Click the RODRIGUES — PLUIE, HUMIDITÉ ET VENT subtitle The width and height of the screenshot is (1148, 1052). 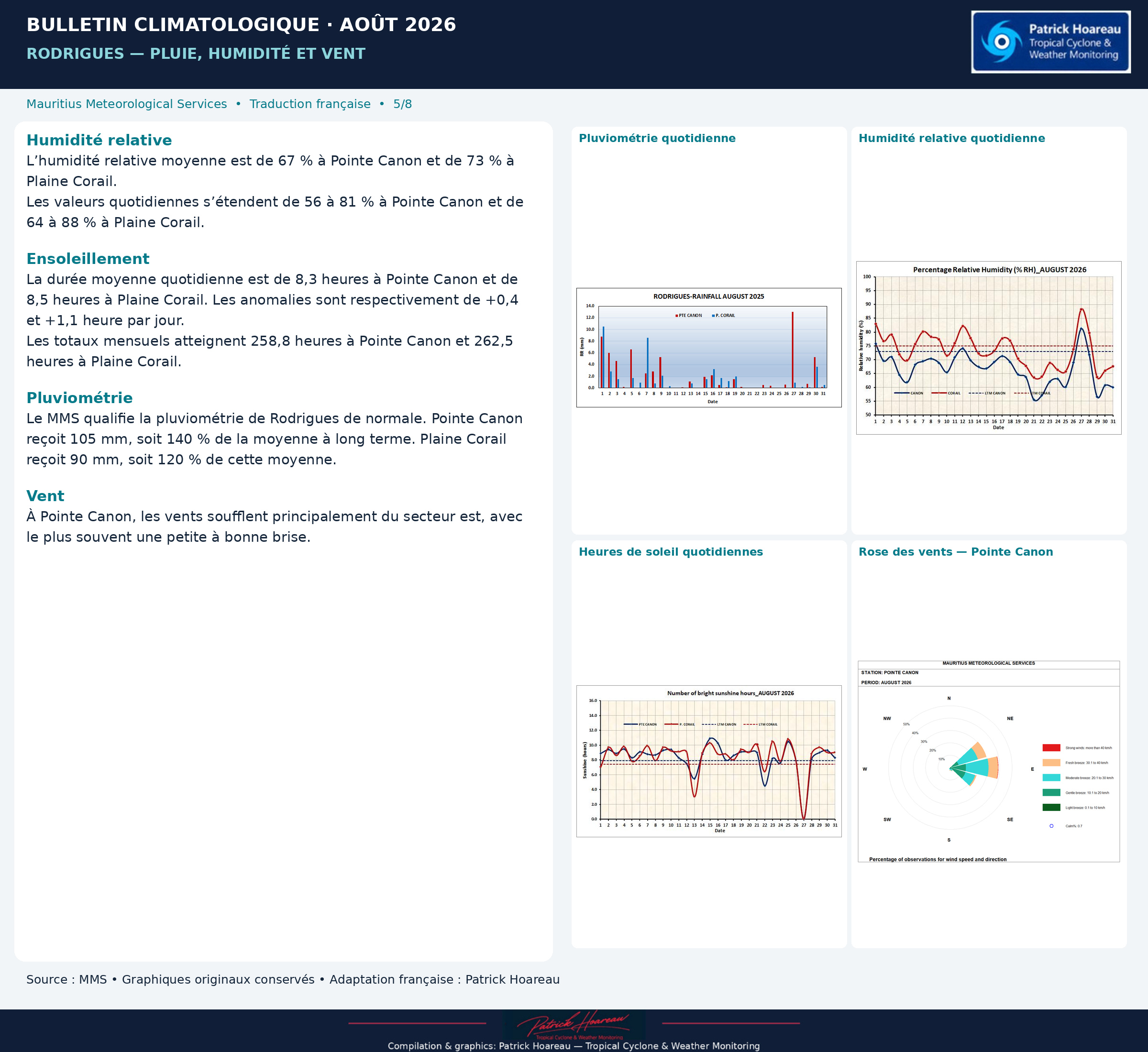pyautogui.click(x=196, y=54)
